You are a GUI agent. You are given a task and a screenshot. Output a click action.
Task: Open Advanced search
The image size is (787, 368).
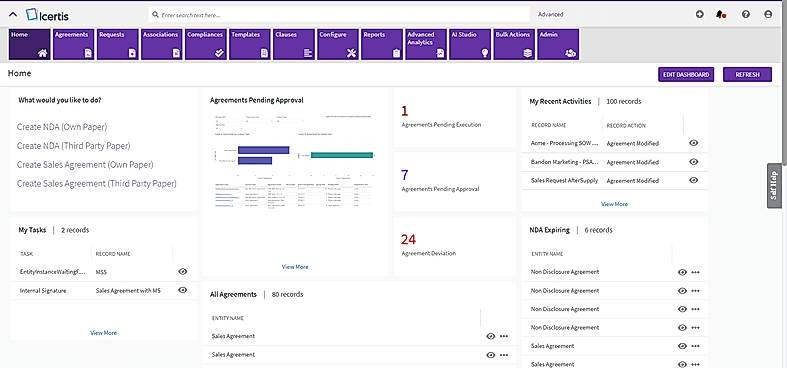click(x=551, y=15)
